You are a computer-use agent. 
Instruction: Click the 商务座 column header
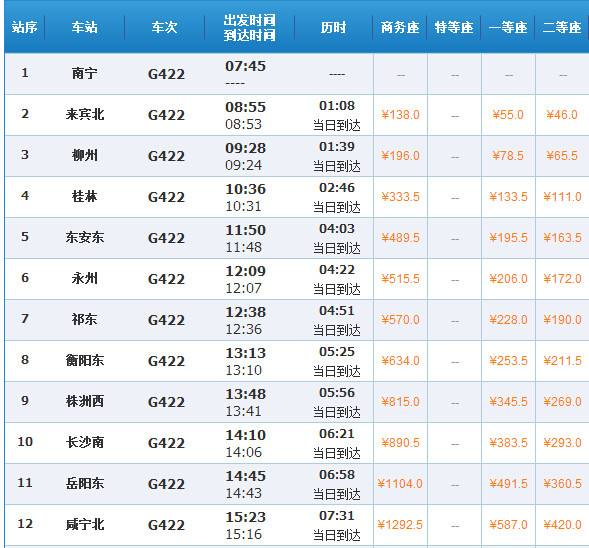pyautogui.click(x=400, y=27)
